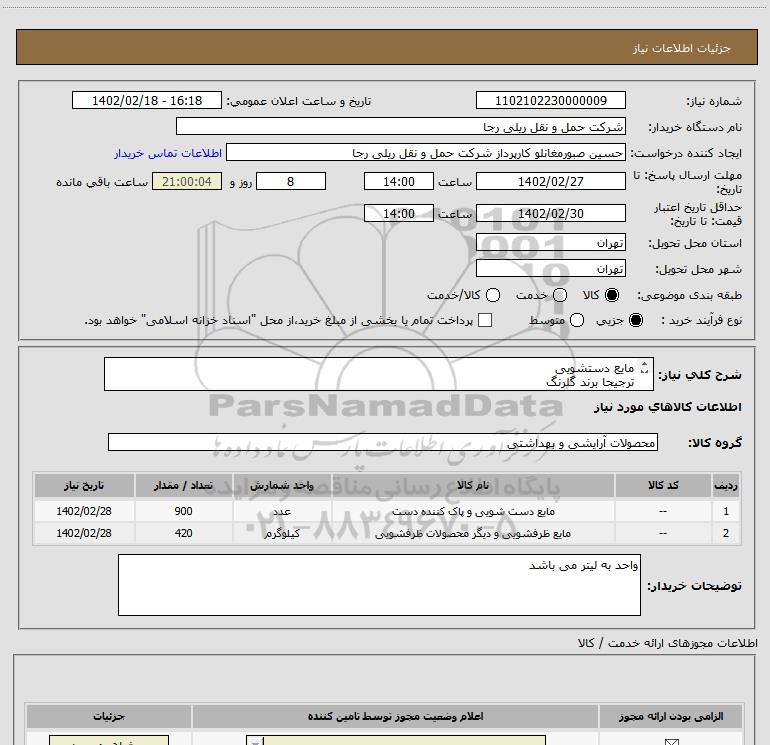The width and height of the screenshot is (770, 745).
Task: Select the خدمت radio button
Action: pos(560,295)
